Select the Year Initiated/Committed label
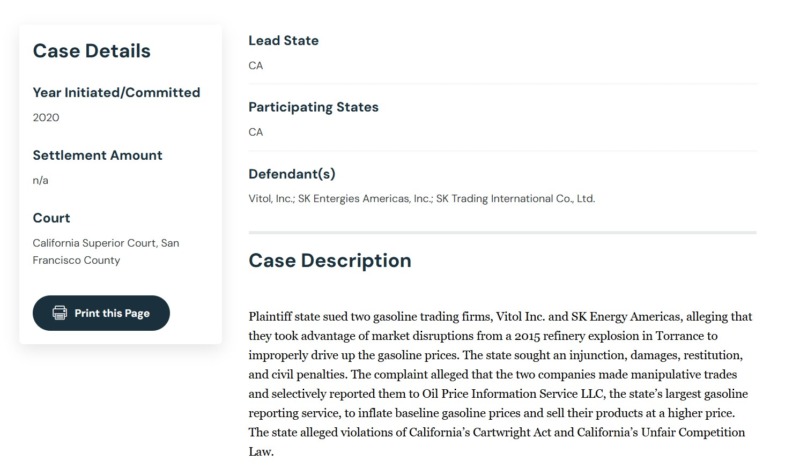The height and width of the screenshot is (475, 800). [x=116, y=92]
